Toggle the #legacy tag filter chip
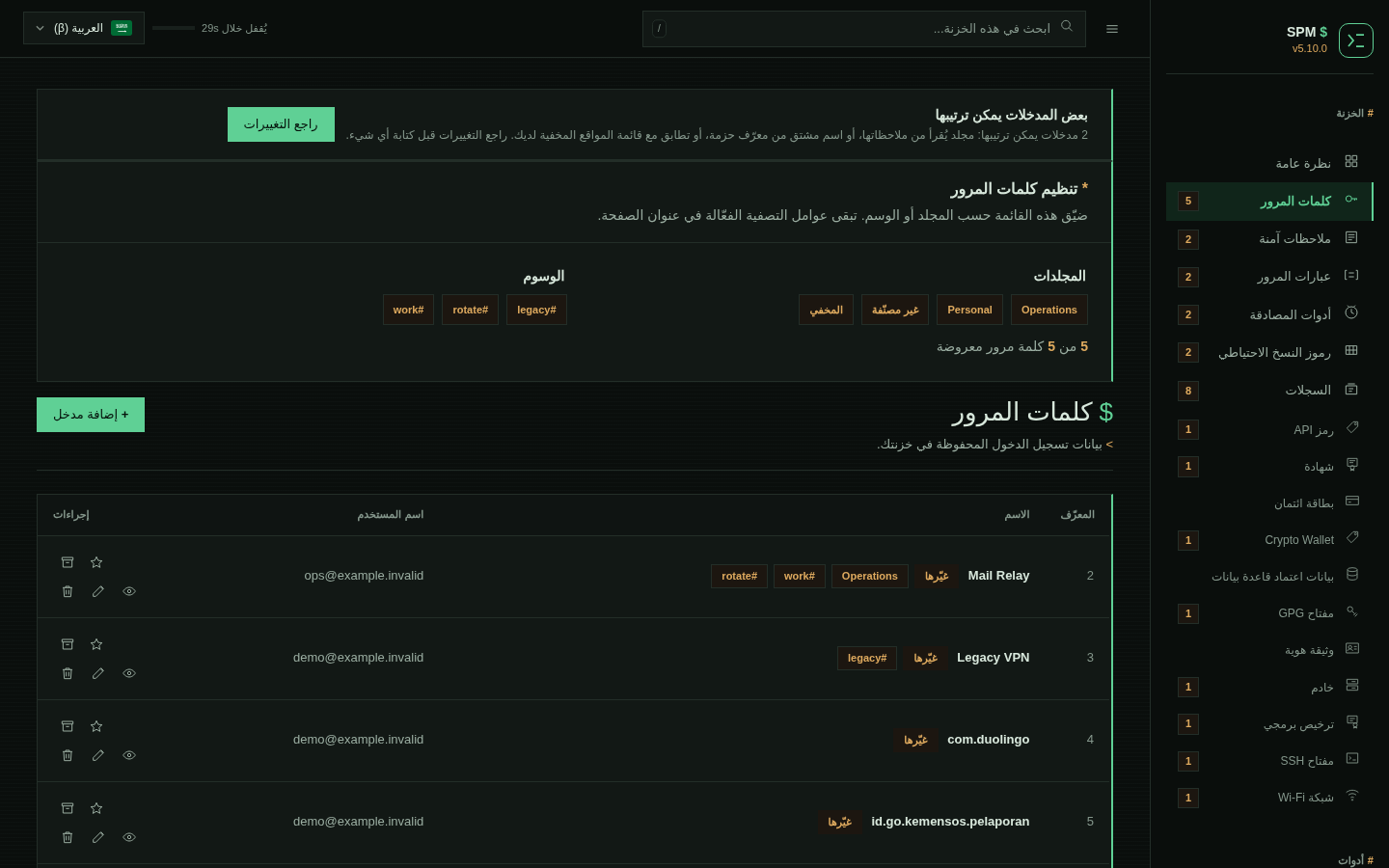The height and width of the screenshot is (868, 1389). [x=536, y=310]
